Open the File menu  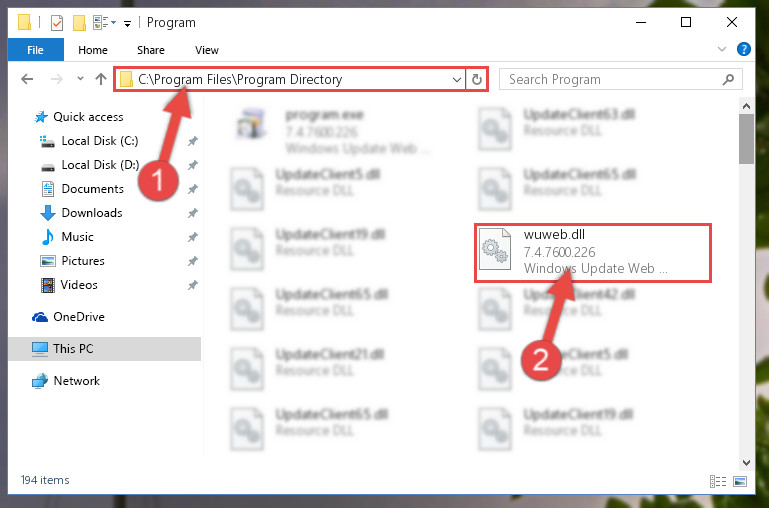[35, 50]
